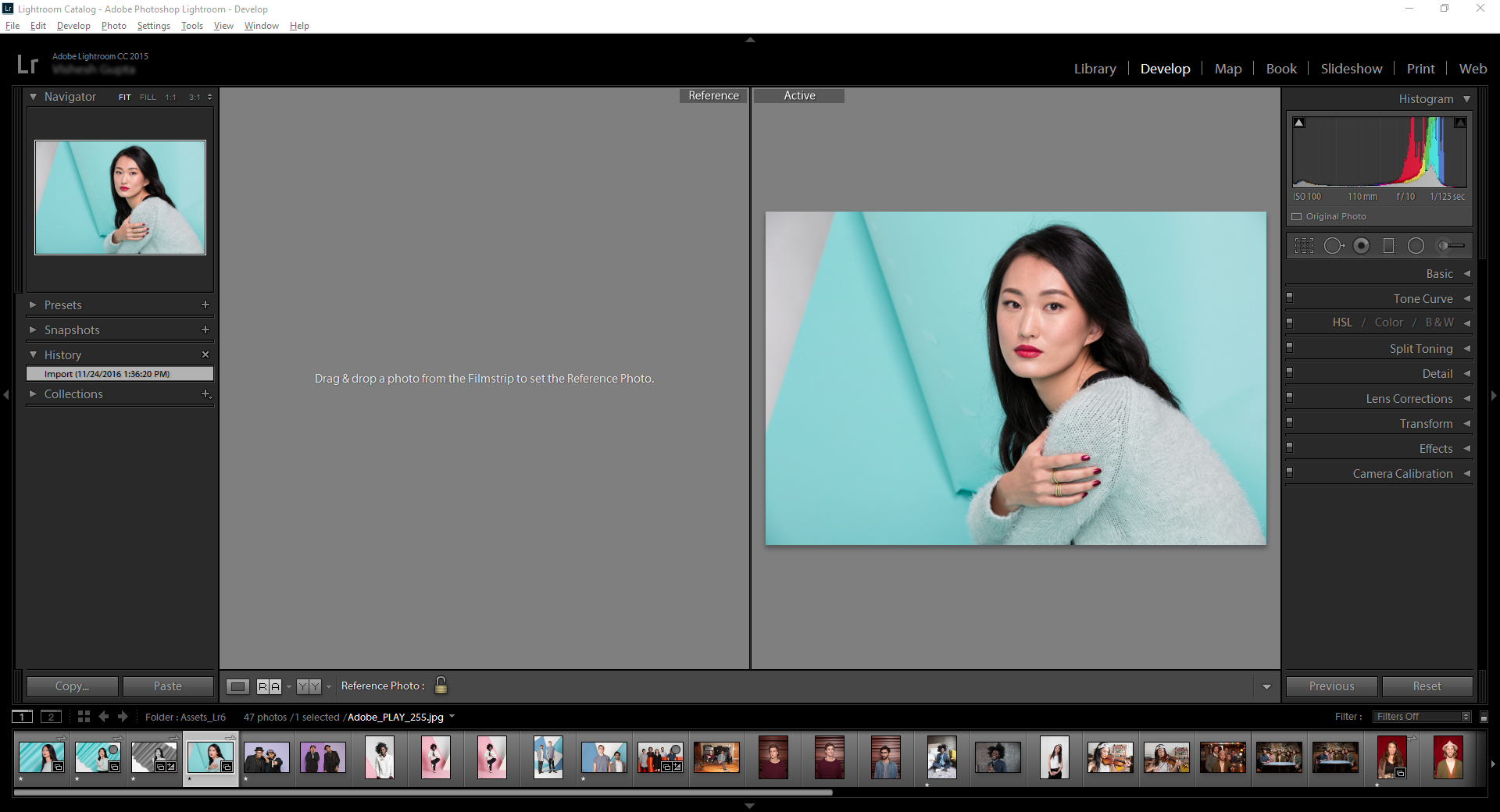Screen dimensions: 1500x812
Task: Toggle the shadow clipping indicator on the histogram
Action: tap(1299, 122)
